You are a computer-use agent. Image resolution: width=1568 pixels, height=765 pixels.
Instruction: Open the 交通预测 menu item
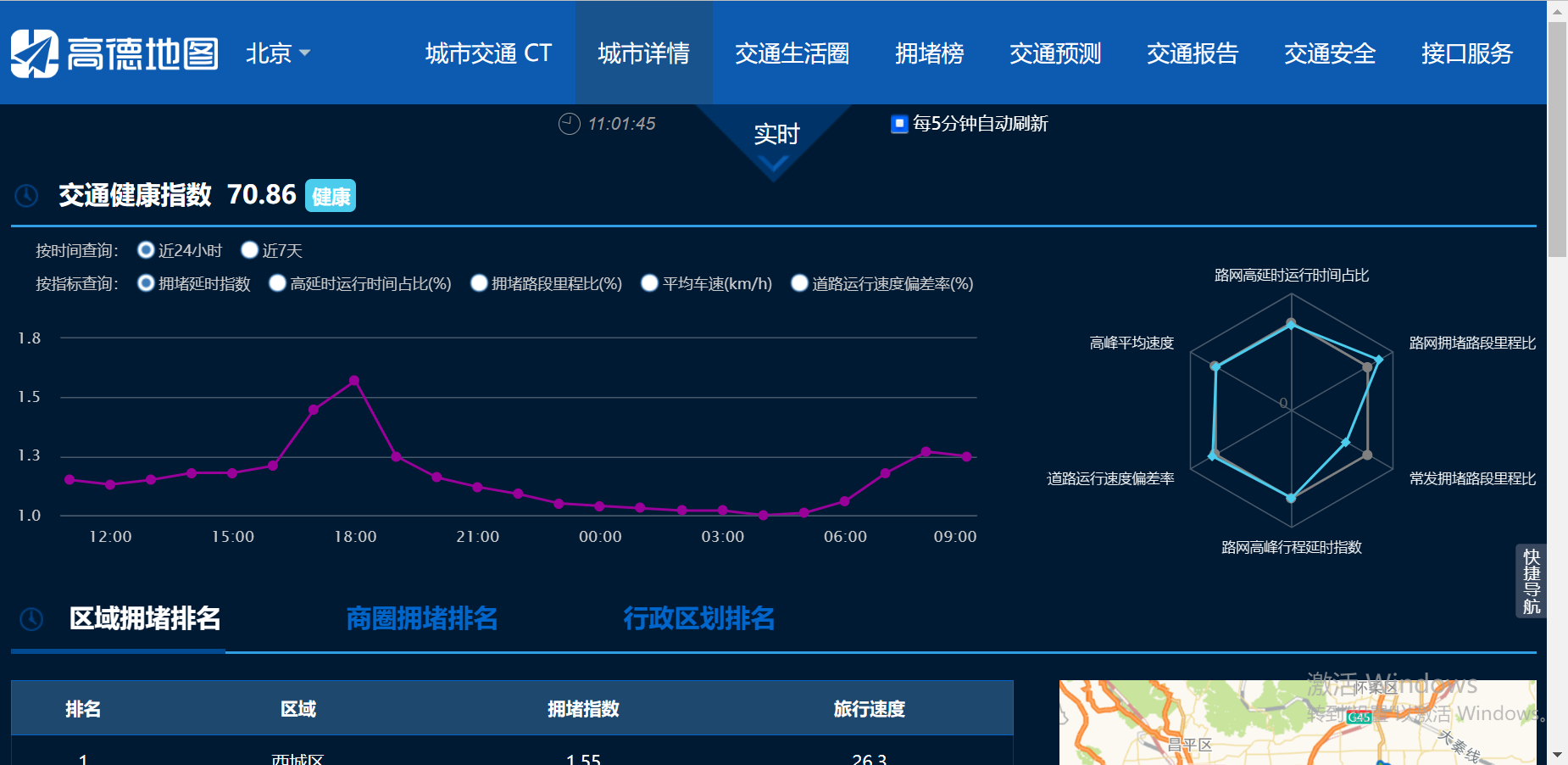coord(1055,53)
